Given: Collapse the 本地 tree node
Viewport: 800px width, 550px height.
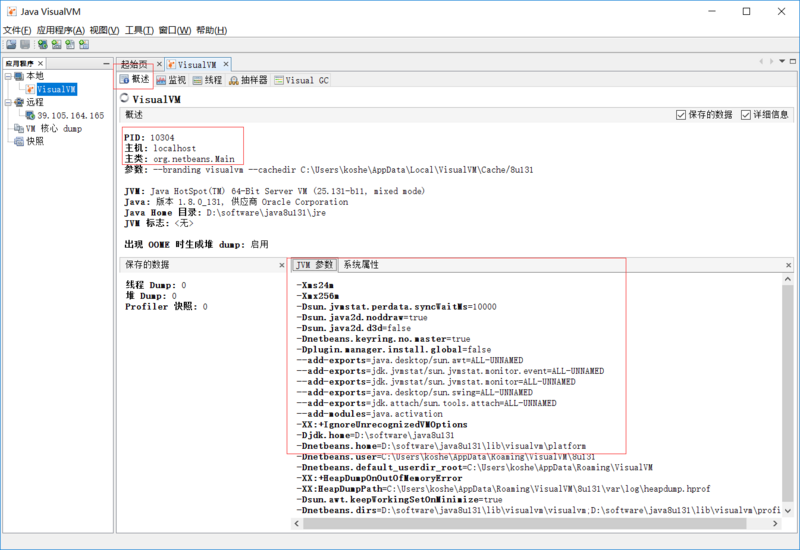Looking at the screenshot, I should coord(8,76).
